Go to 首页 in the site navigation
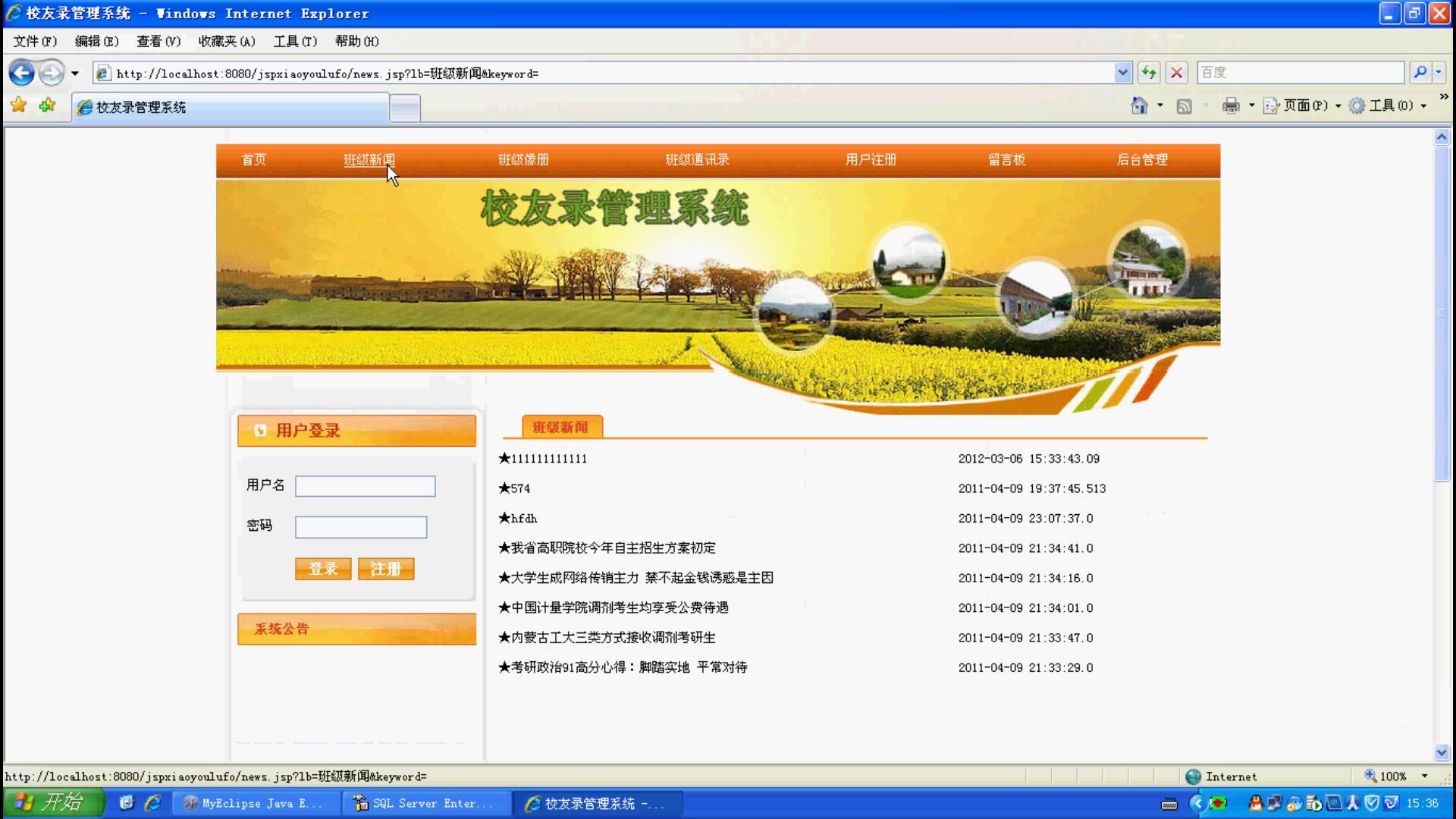The image size is (1456, 819). pyautogui.click(x=254, y=160)
